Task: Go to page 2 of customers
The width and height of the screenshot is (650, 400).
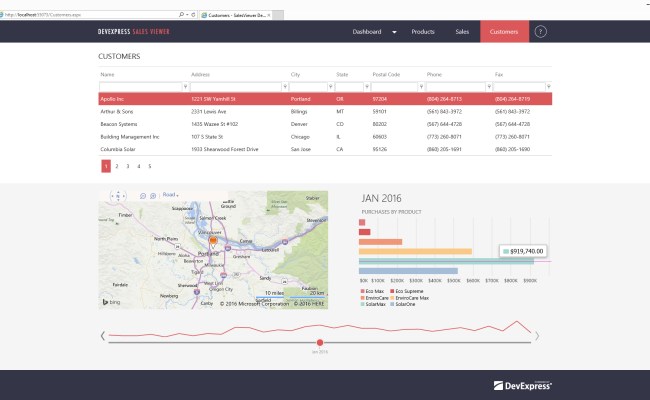Action: click(x=117, y=166)
